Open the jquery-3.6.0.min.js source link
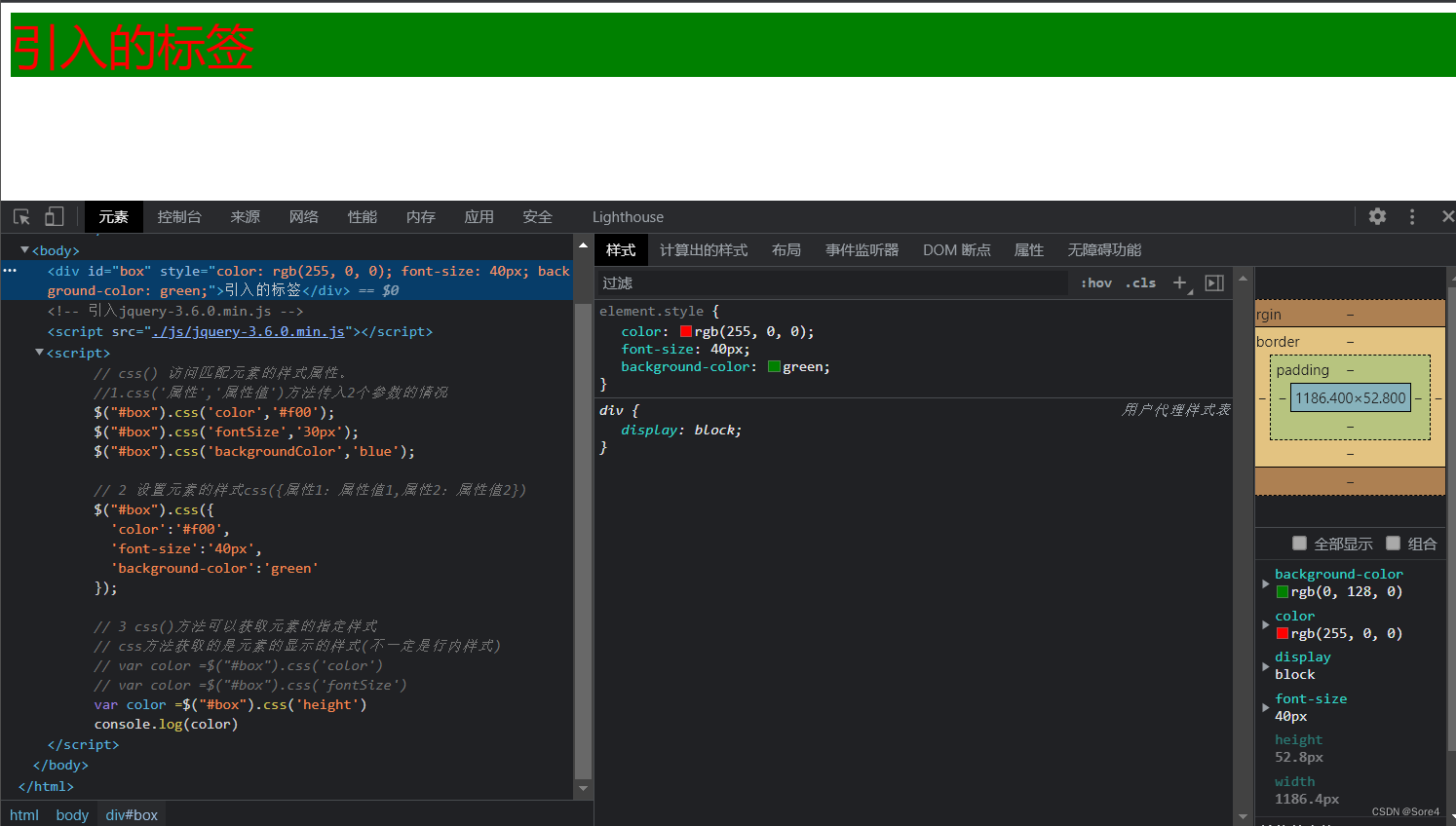The width and height of the screenshot is (1456, 826). pyautogui.click(x=249, y=331)
